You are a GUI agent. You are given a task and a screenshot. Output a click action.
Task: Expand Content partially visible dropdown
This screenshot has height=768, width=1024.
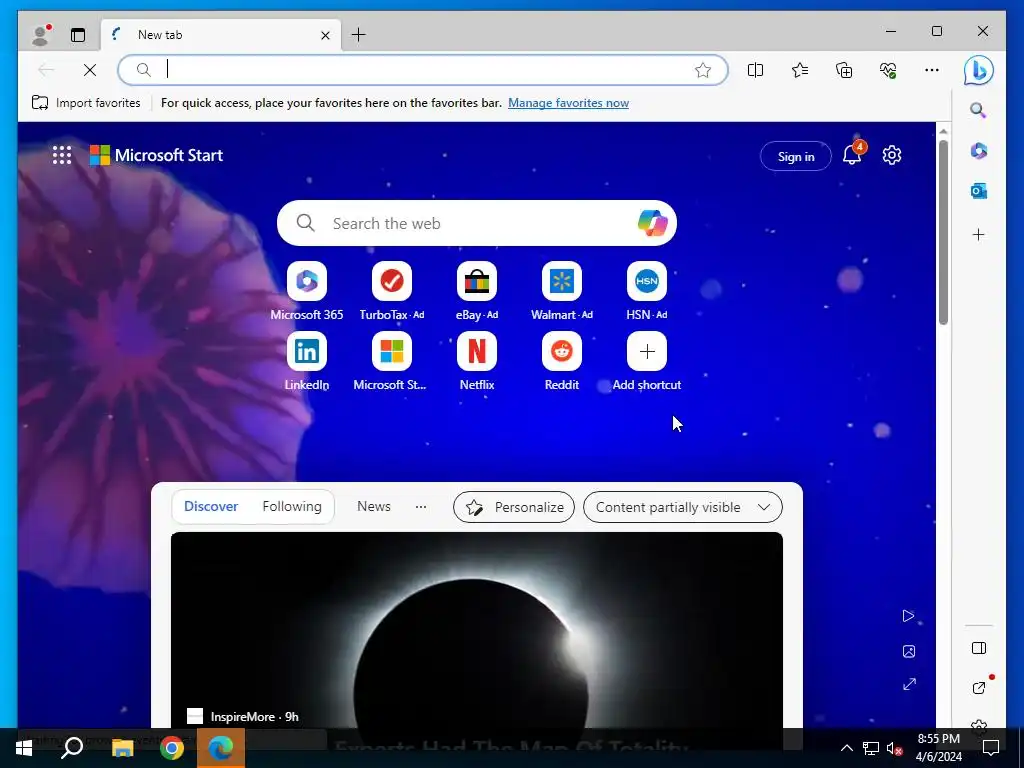coord(682,507)
